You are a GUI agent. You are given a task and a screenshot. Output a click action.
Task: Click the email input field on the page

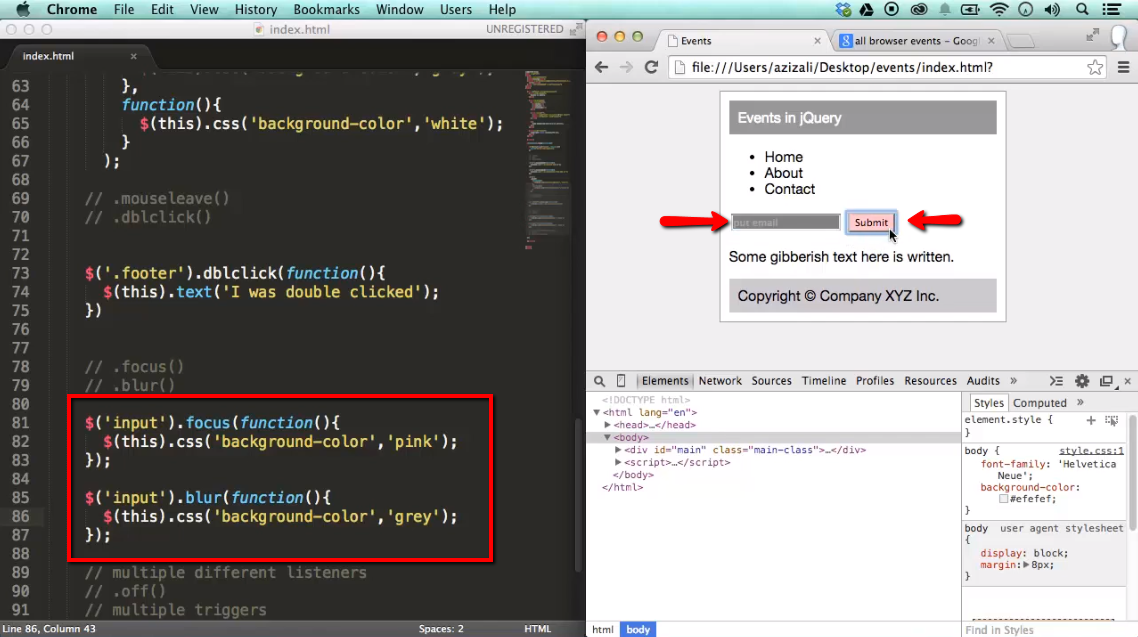pyautogui.click(x=786, y=221)
